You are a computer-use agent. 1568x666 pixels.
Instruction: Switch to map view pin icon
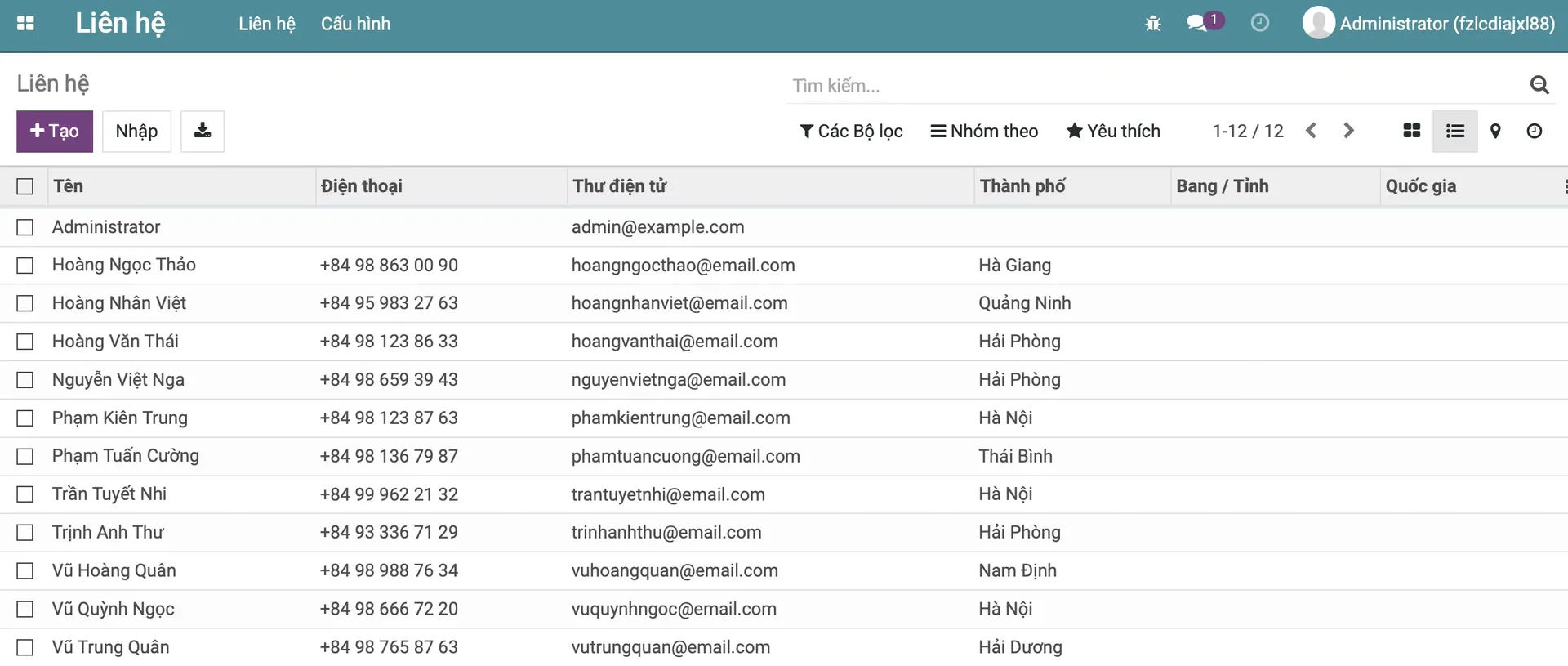click(x=1495, y=131)
